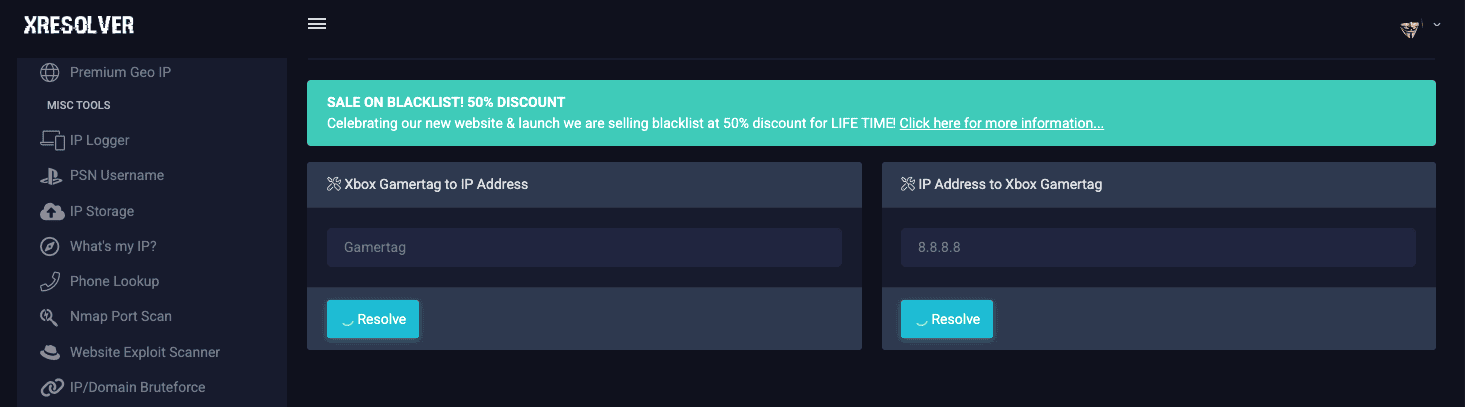
Task: Toggle the sidebar with the hamburger menu
Action: point(317,24)
